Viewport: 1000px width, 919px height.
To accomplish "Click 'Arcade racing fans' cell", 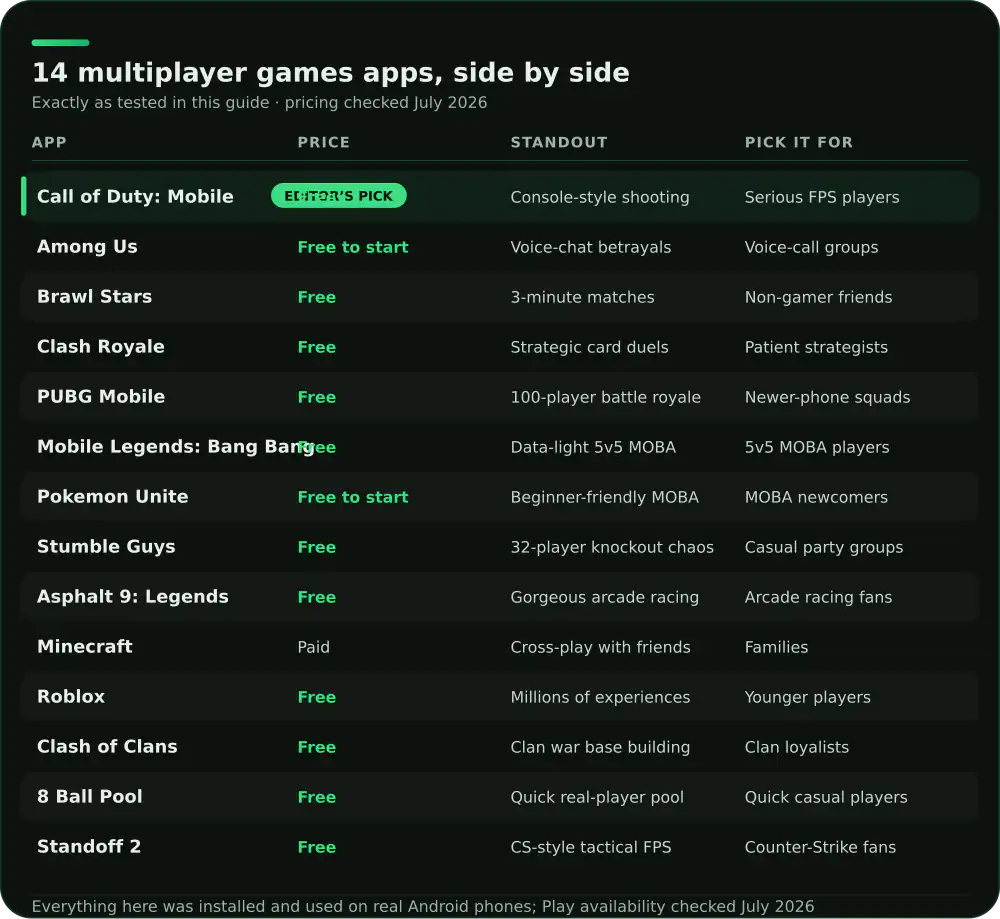I will click(x=818, y=597).
